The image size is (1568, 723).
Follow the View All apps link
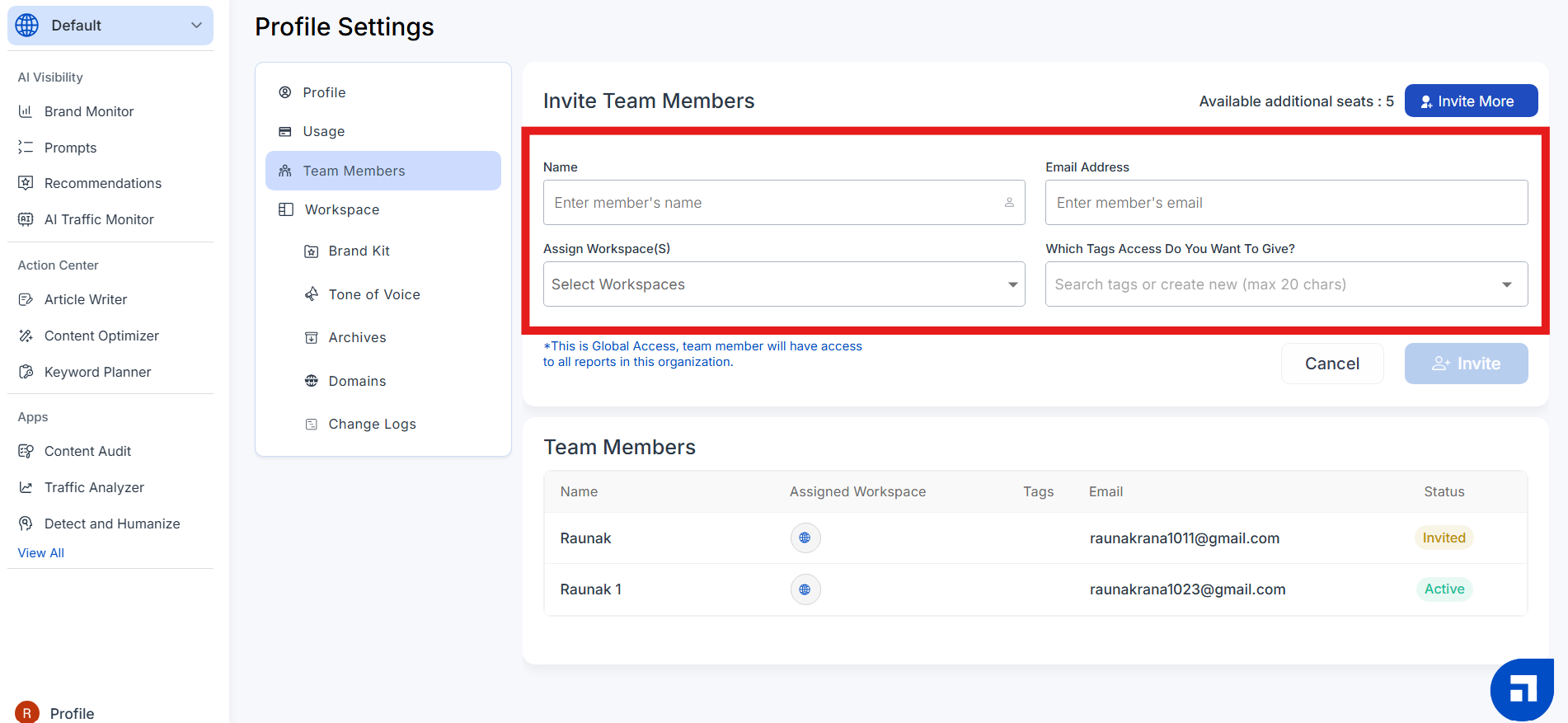coord(41,553)
